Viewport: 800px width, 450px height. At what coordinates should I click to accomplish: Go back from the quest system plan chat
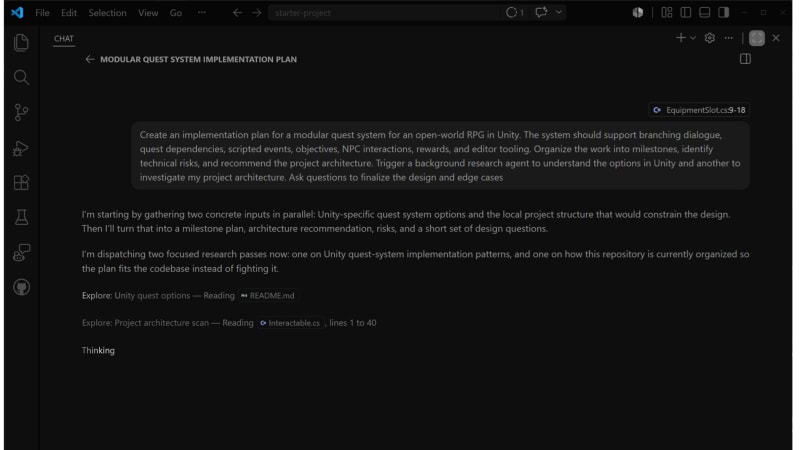(x=90, y=59)
